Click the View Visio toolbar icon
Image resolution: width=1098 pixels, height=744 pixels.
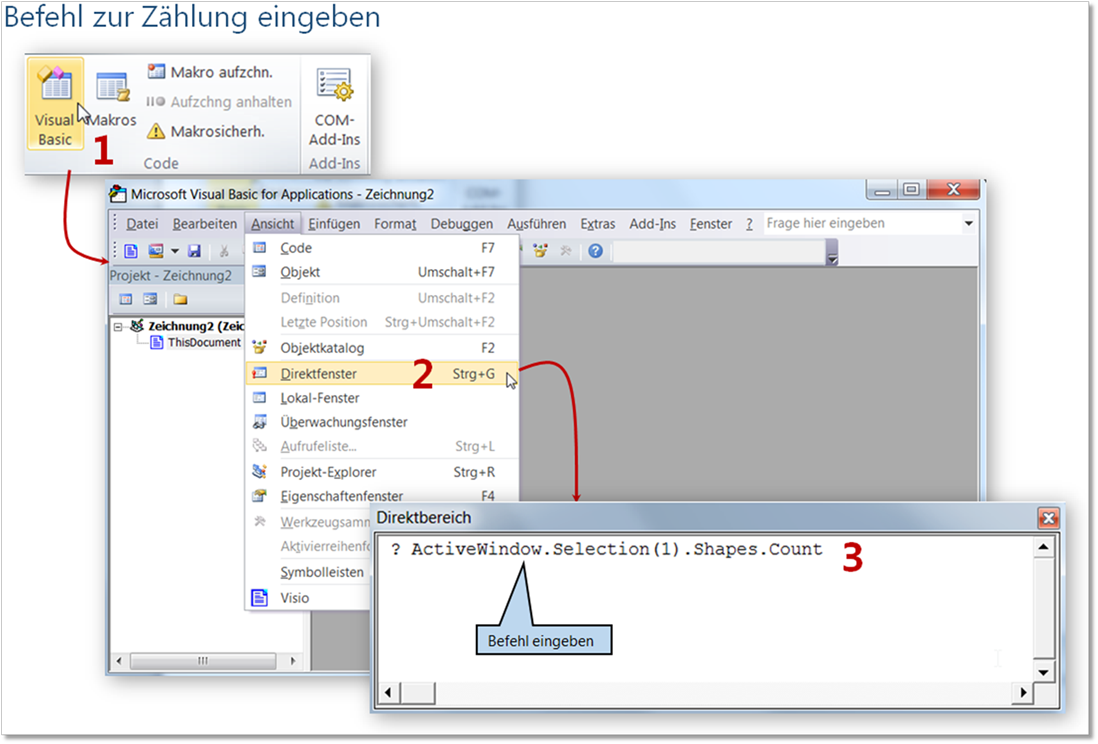[x=131, y=251]
